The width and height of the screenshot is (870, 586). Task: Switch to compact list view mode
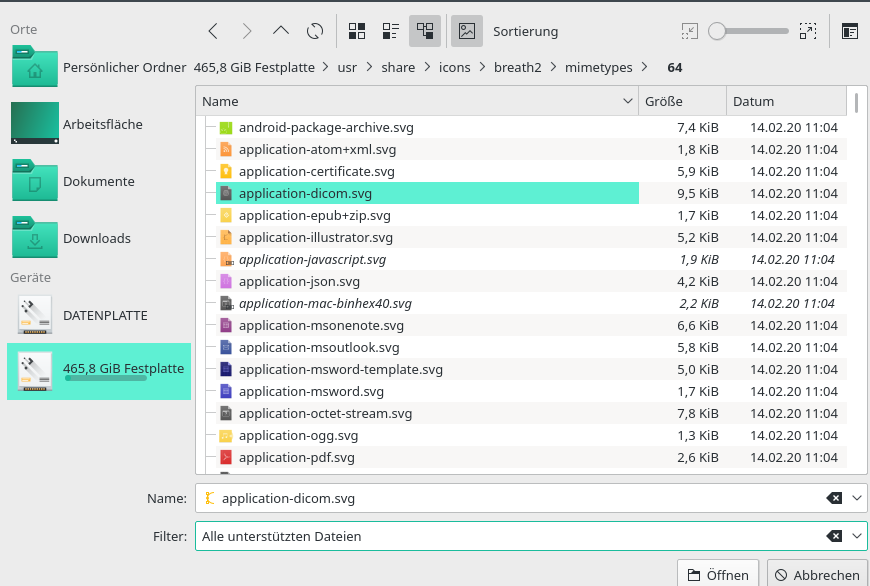pos(391,31)
